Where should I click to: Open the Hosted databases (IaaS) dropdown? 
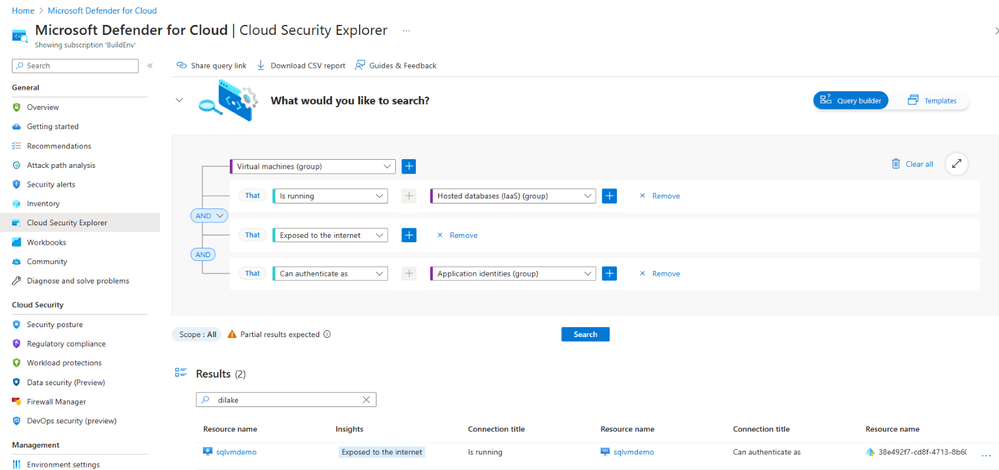tap(513, 196)
